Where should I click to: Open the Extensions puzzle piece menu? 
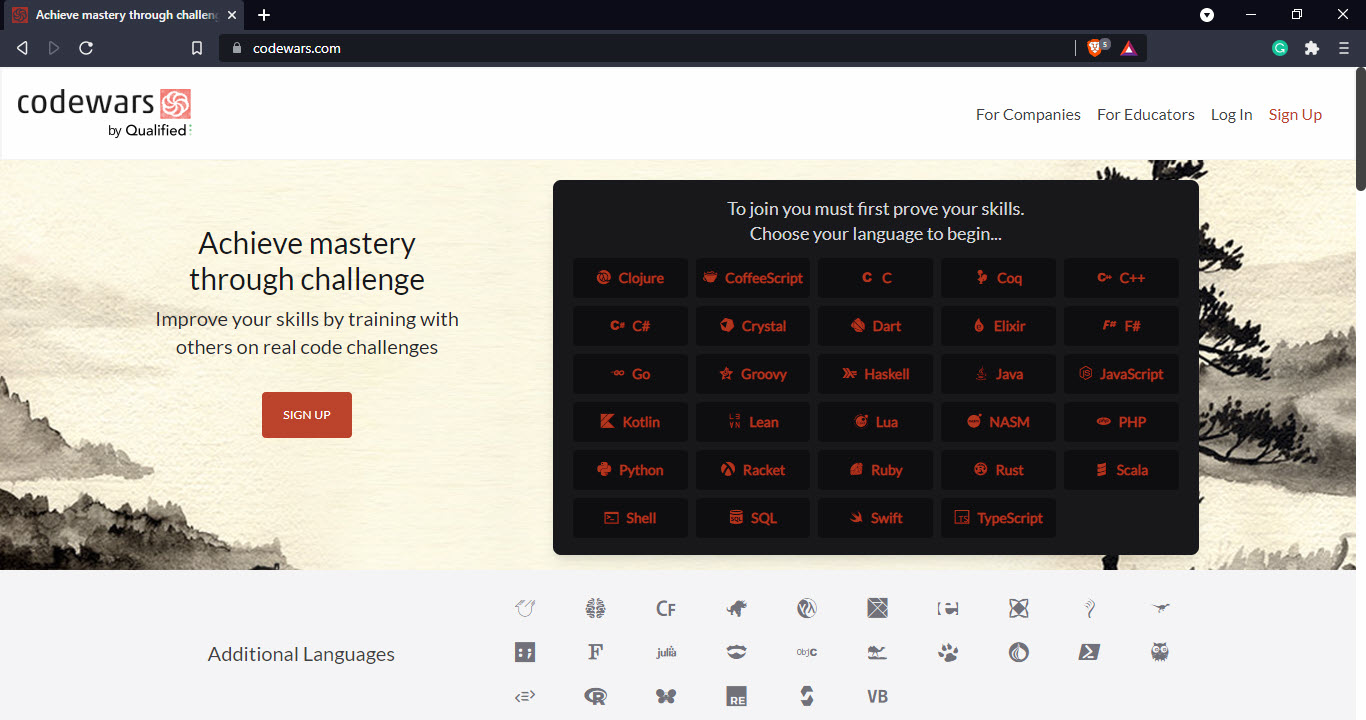(1312, 48)
